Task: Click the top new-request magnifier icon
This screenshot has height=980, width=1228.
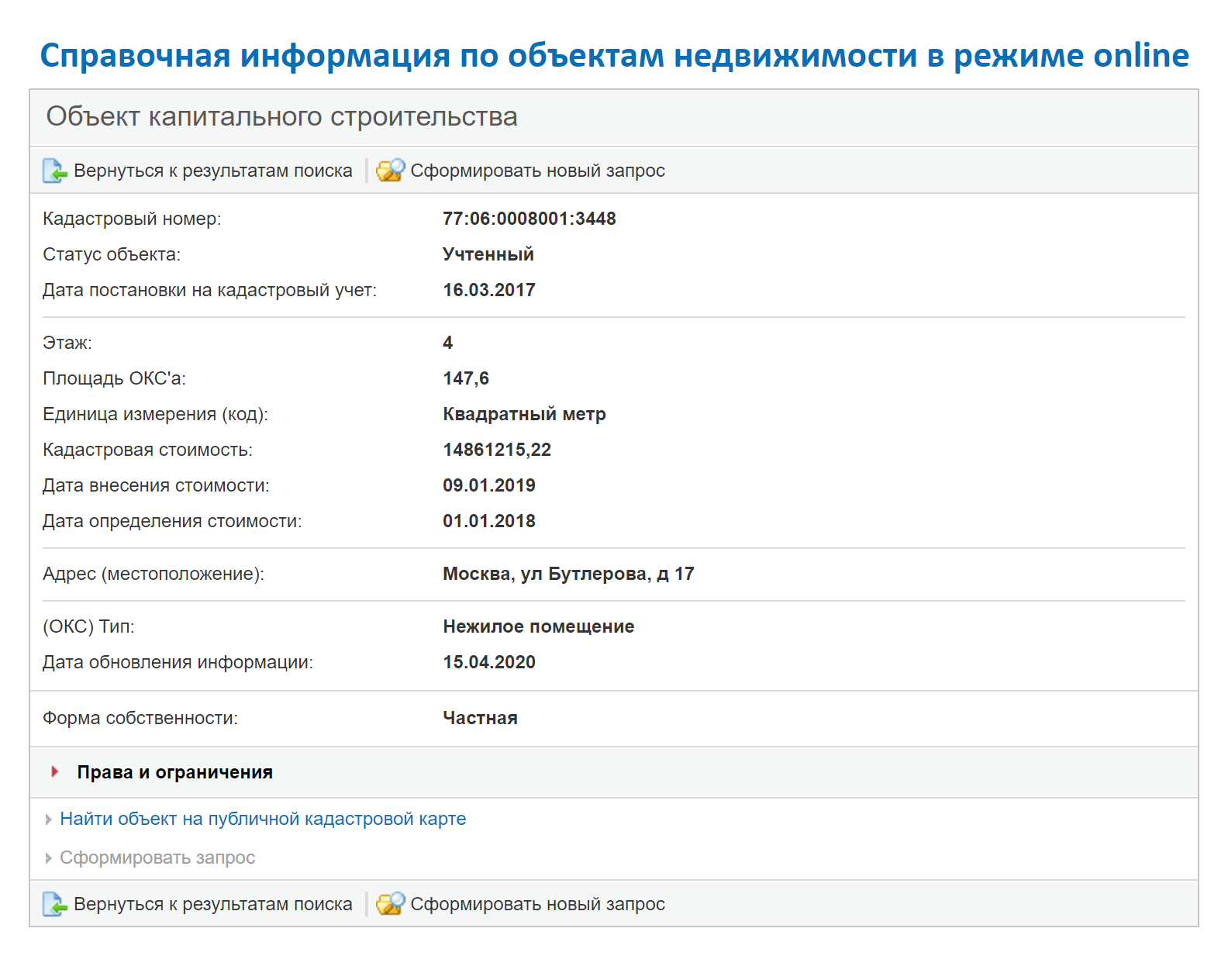Action: (x=391, y=171)
